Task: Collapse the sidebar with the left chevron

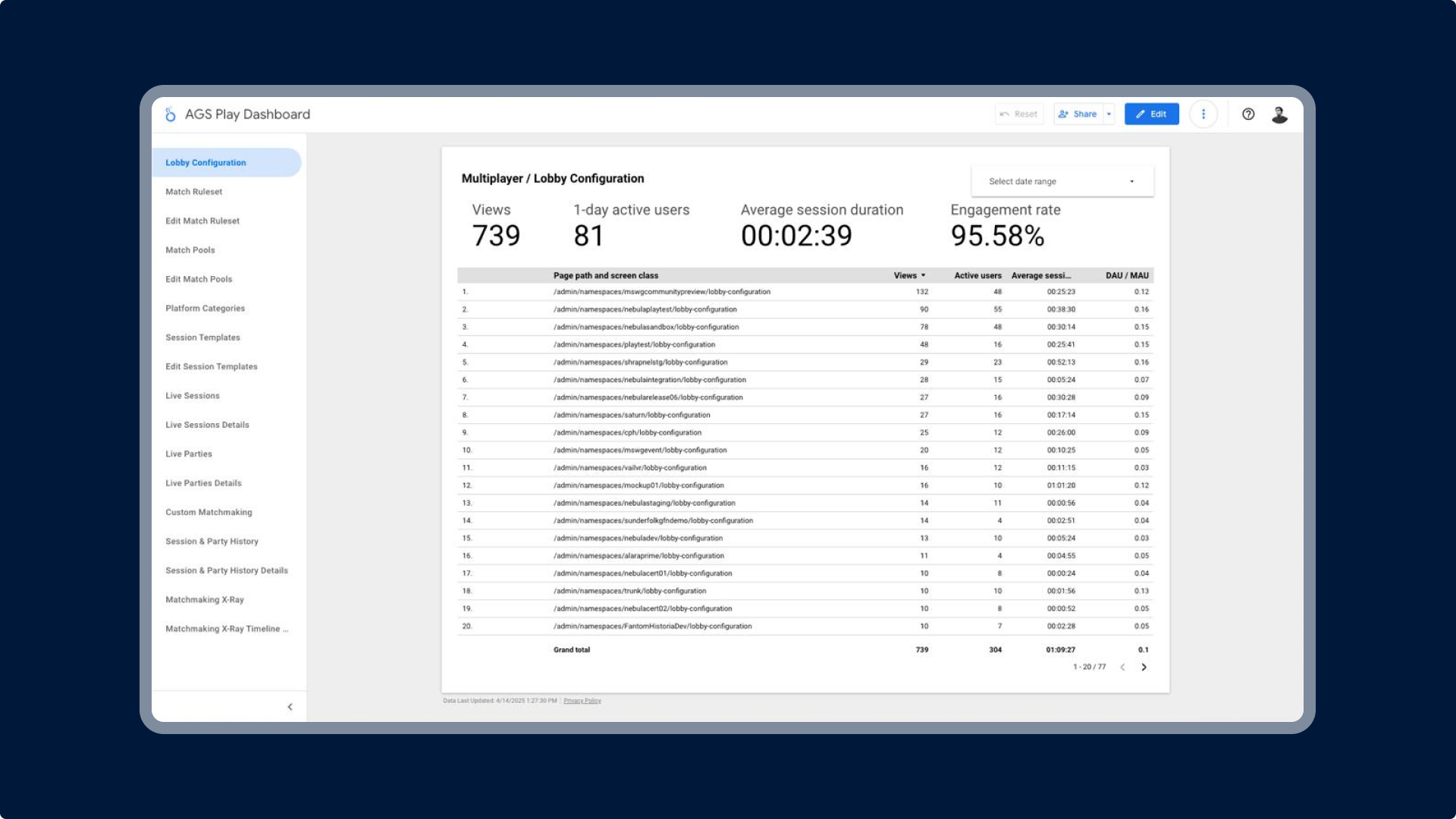Action: pyautogui.click(x=290, y=707)
